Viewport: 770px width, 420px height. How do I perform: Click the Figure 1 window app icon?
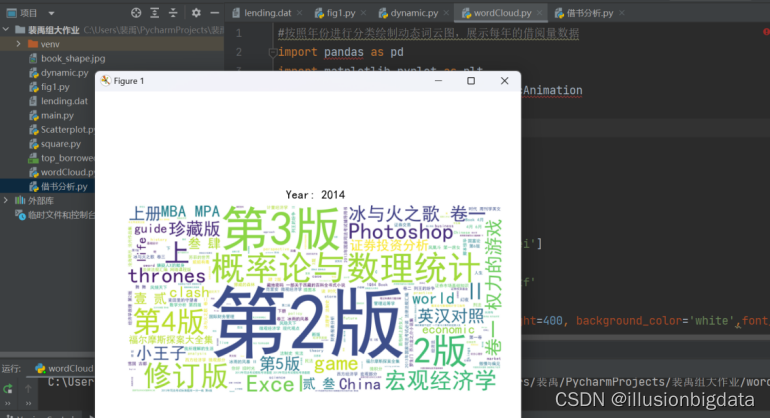point(105,81)
